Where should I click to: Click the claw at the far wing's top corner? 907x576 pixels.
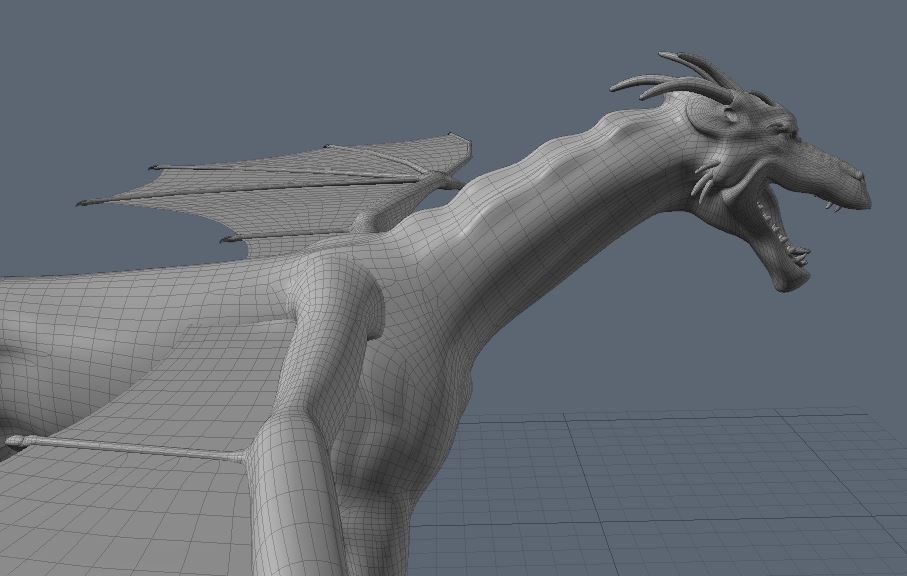coord(453,136)
